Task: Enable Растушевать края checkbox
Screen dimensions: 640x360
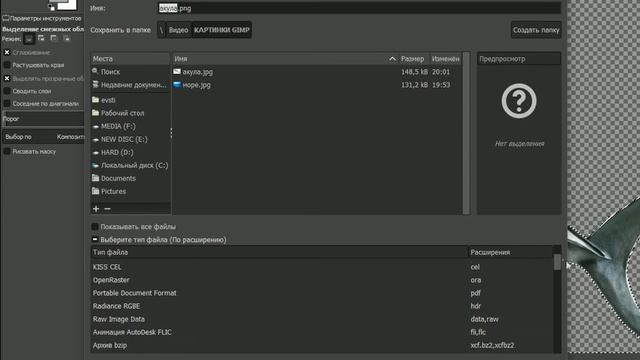Action: pos(7,65)
